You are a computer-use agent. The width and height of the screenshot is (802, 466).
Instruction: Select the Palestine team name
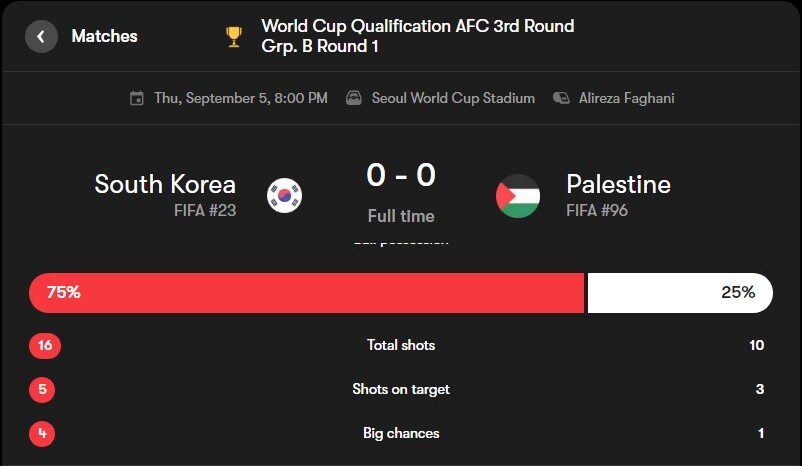(x=618, y=184)
